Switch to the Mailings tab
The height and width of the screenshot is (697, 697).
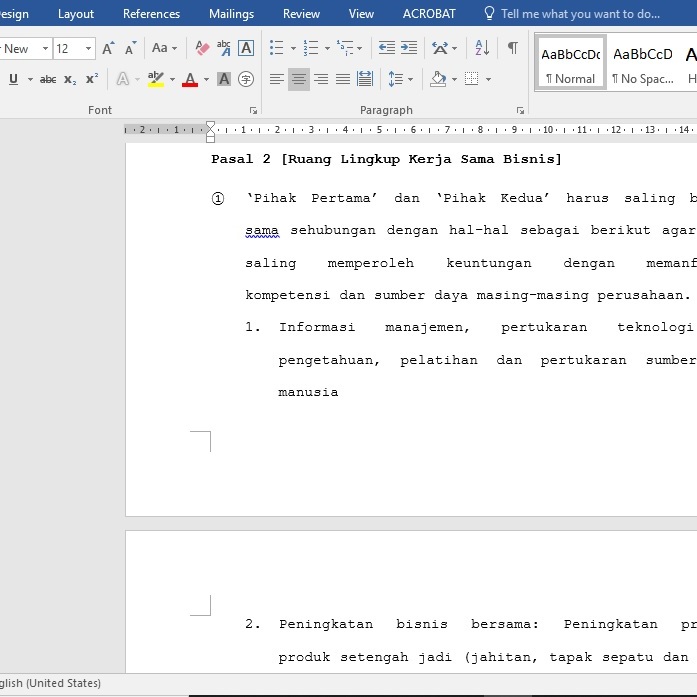pos(231,14)
